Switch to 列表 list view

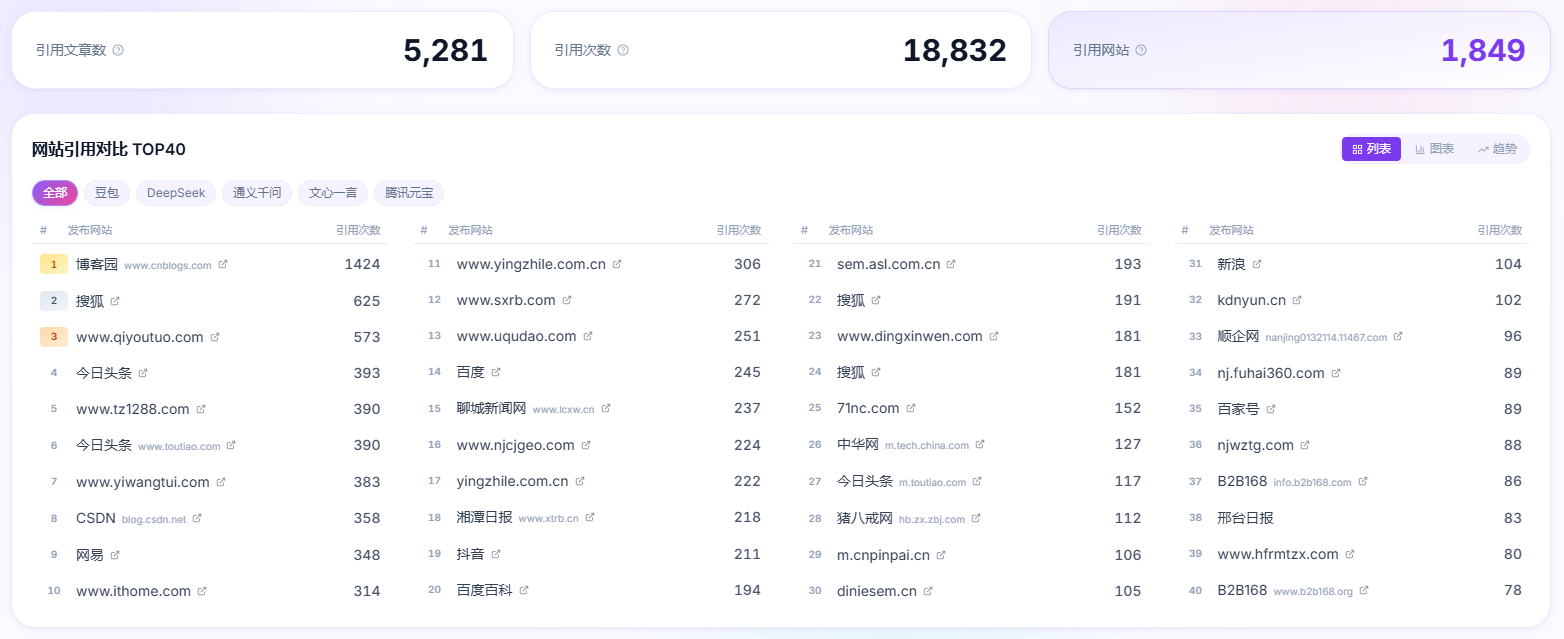point(1371,149)
